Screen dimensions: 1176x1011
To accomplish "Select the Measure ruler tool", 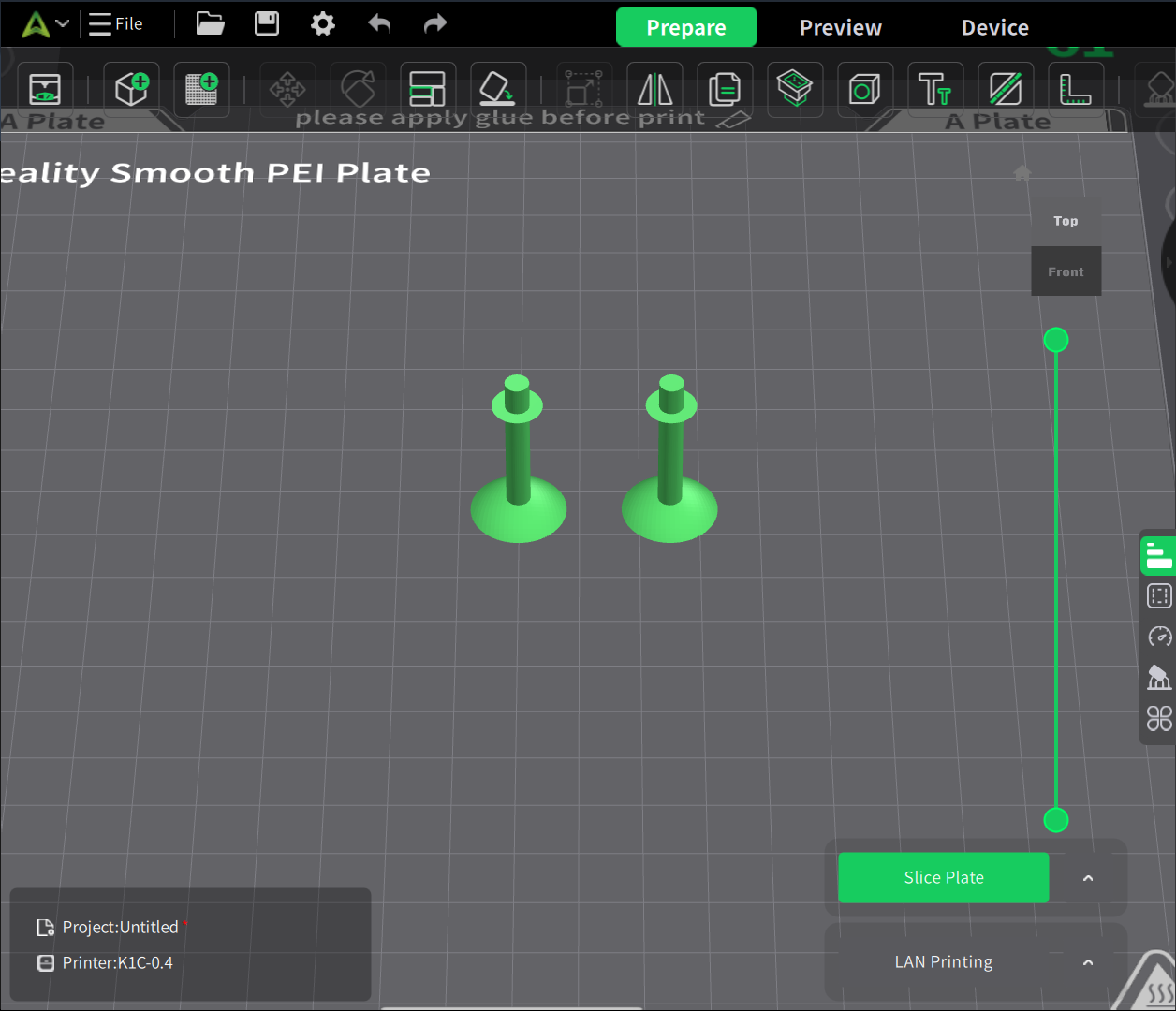I will (1075, 90).
